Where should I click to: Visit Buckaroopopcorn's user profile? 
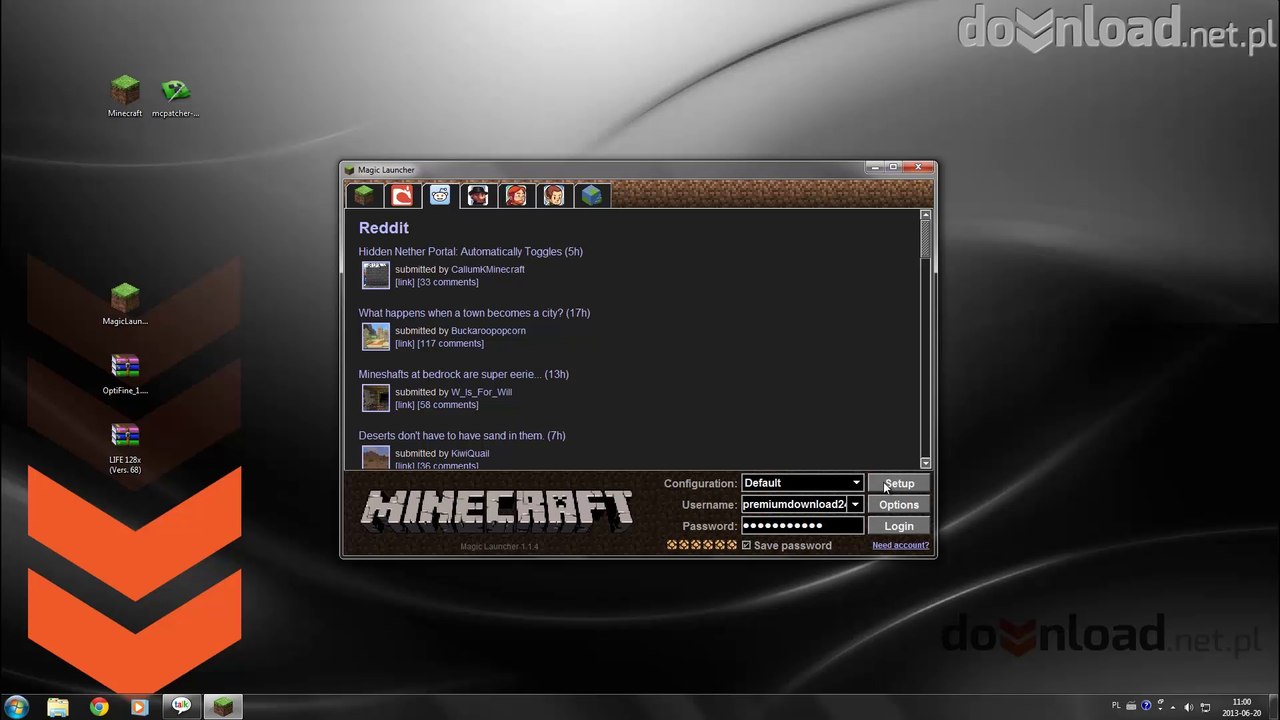(488, 331)
